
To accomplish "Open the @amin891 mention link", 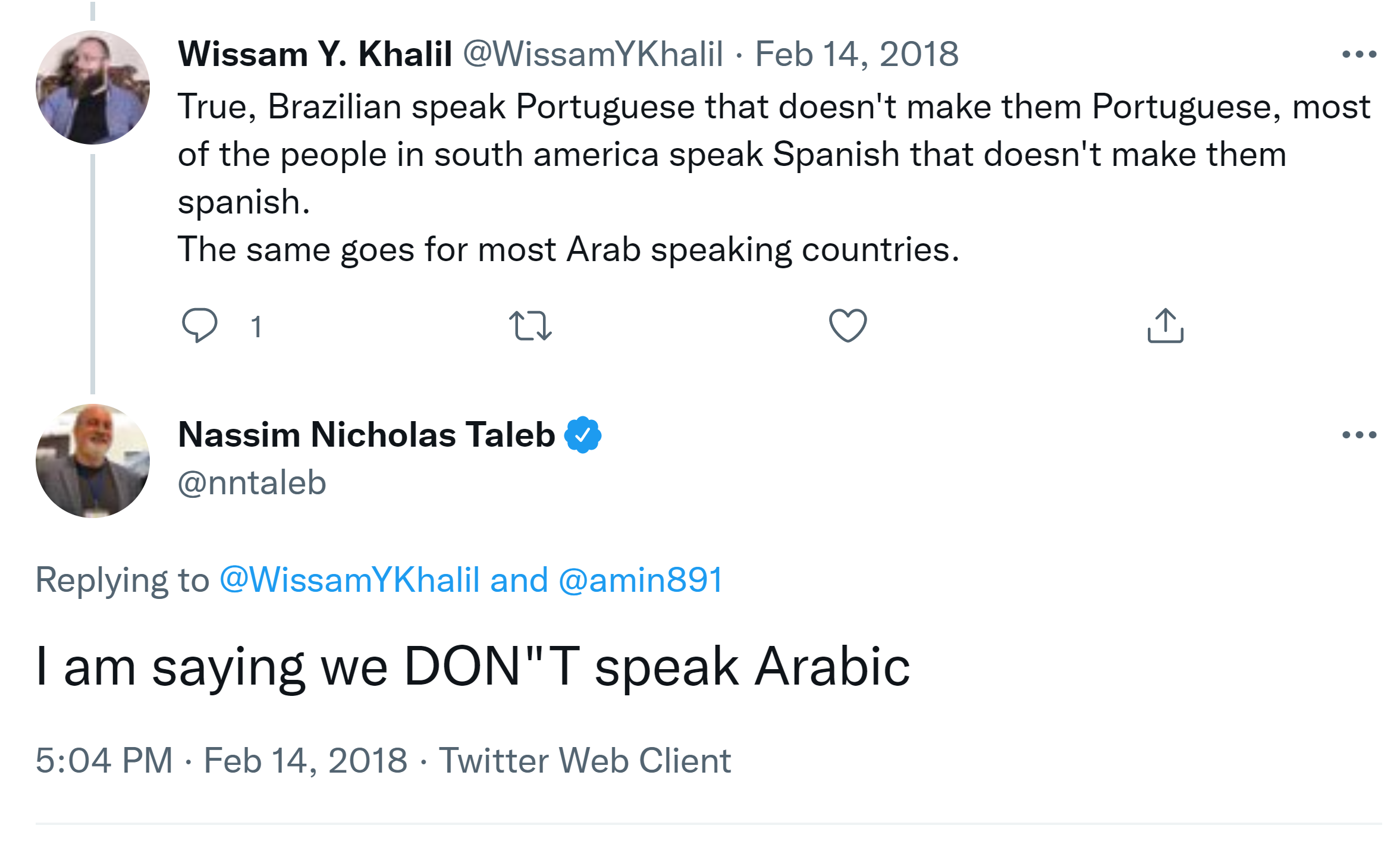I will tap(641, 580).
